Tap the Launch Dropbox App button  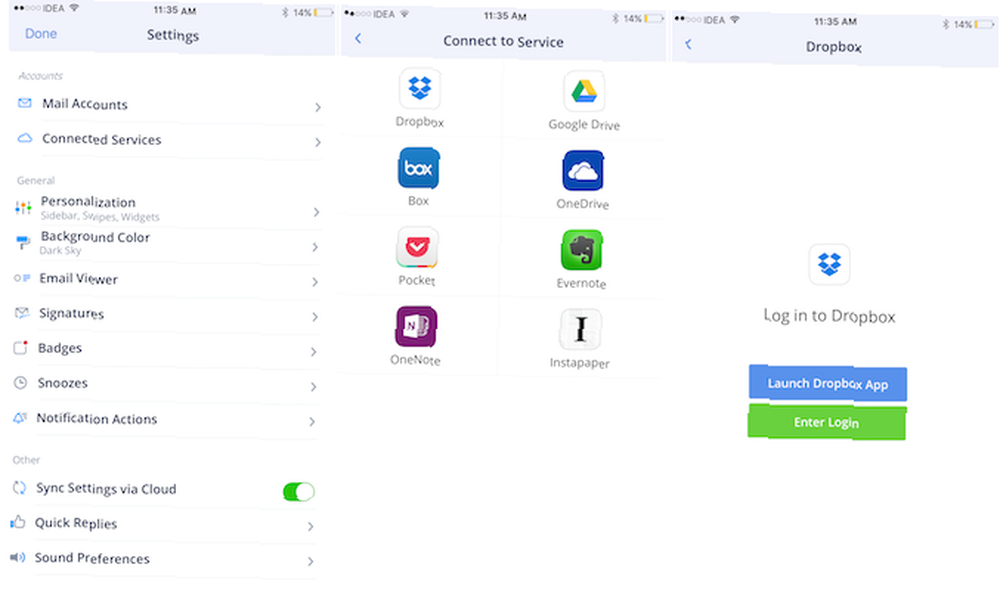[828, 383]
